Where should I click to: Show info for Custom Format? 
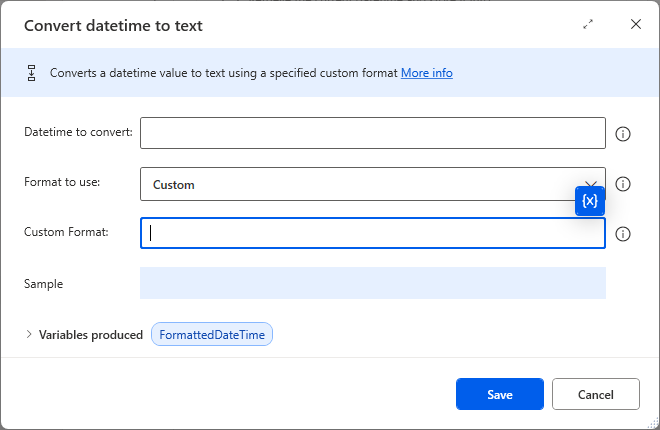pos(623,234)
